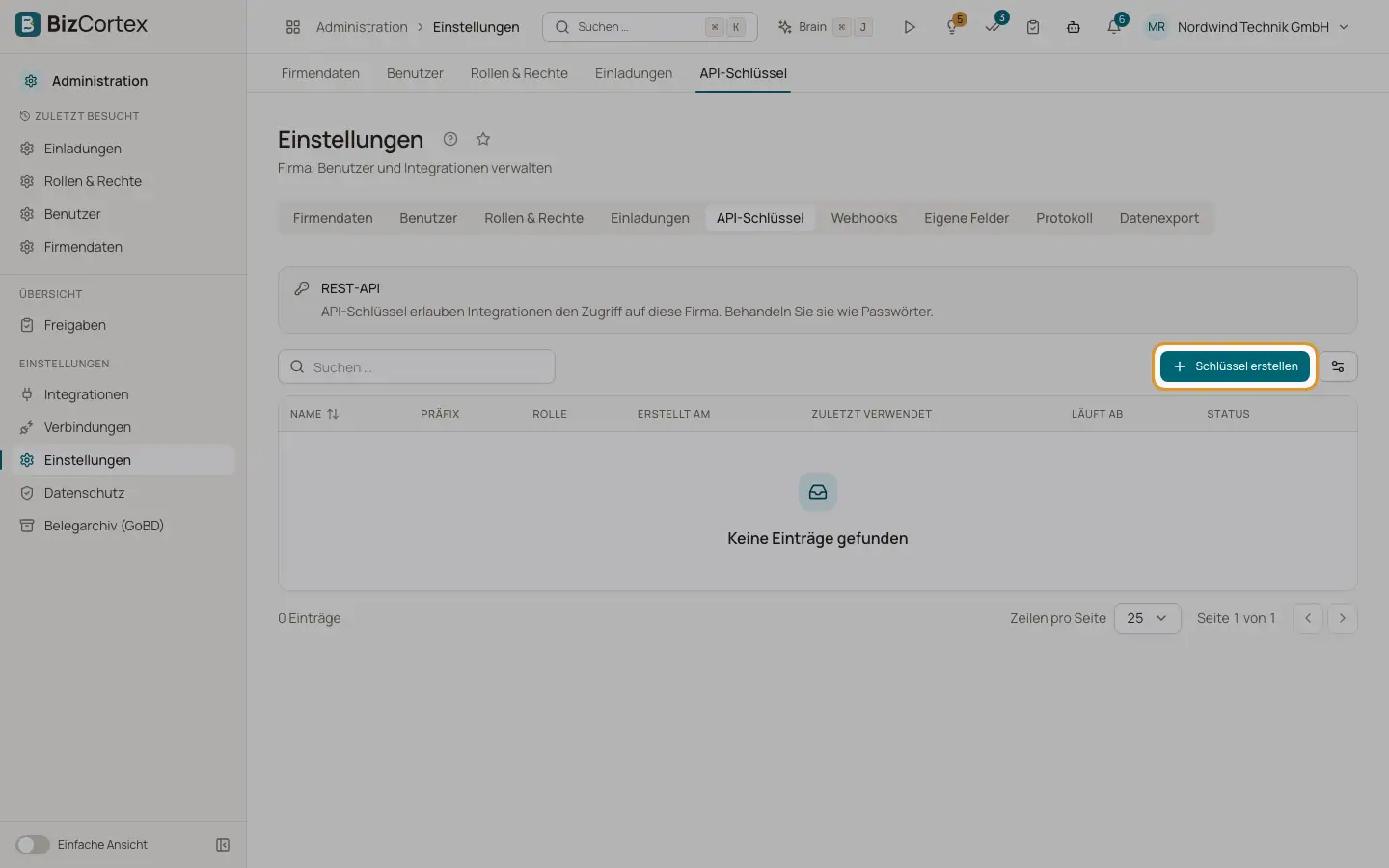
Task: Click the key icon in REST-API banner
Action: (302, 288)
